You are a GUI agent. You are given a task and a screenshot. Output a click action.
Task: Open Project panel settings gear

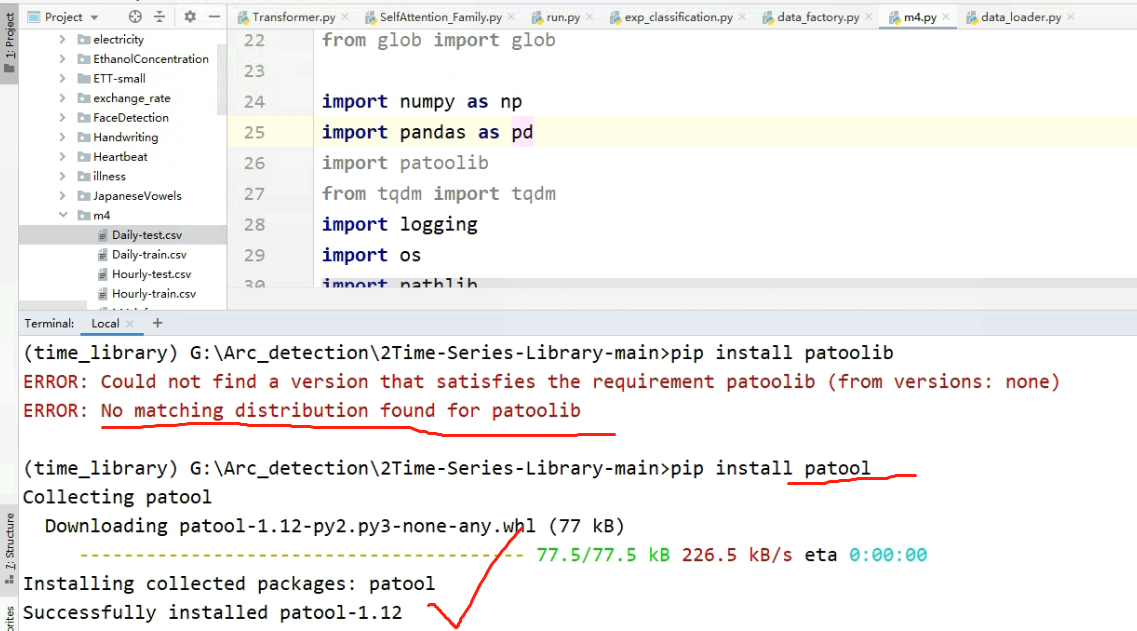(x=189, y=16)
